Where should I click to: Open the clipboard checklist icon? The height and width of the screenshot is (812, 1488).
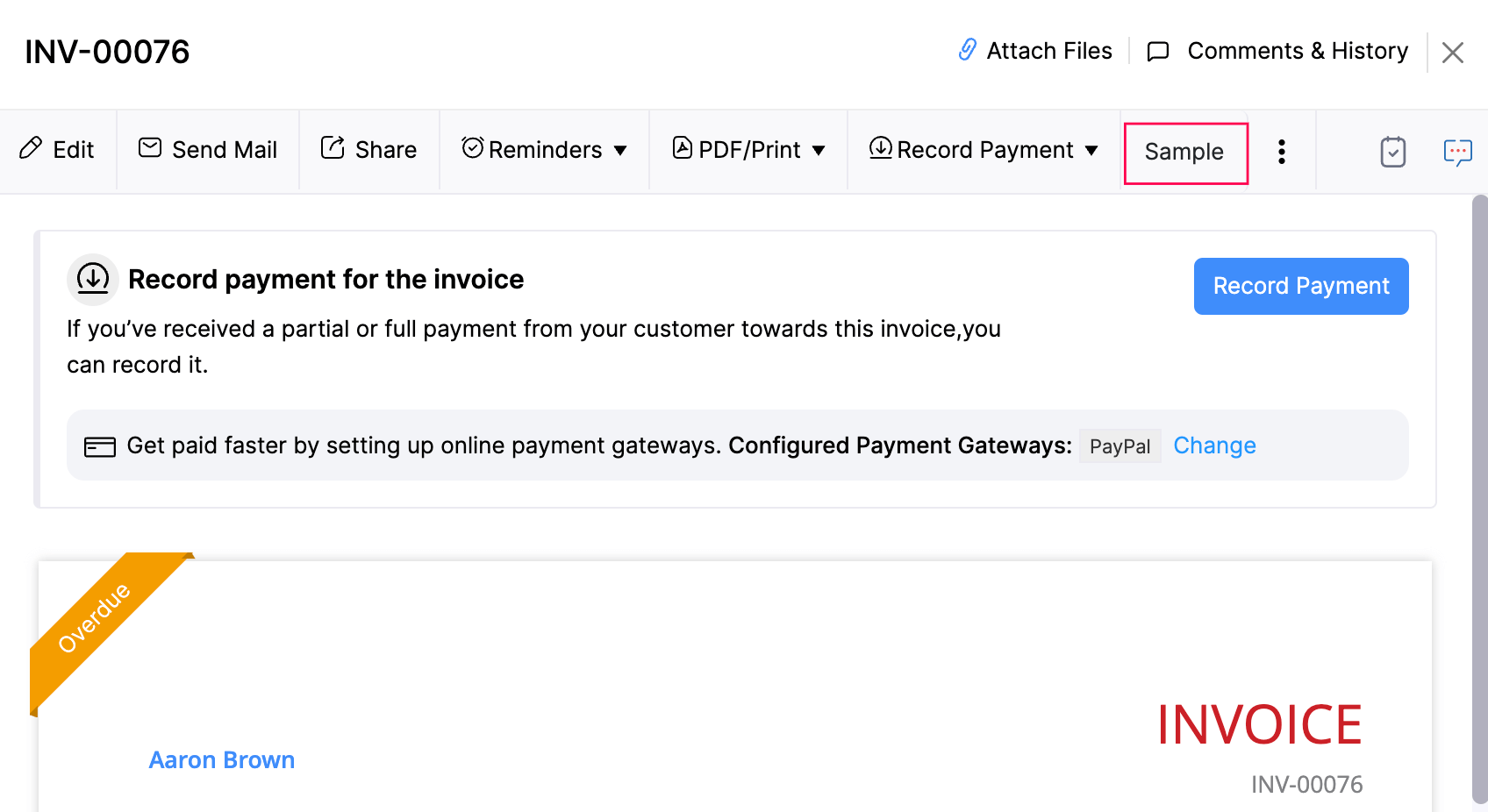tap(1392, 152)
